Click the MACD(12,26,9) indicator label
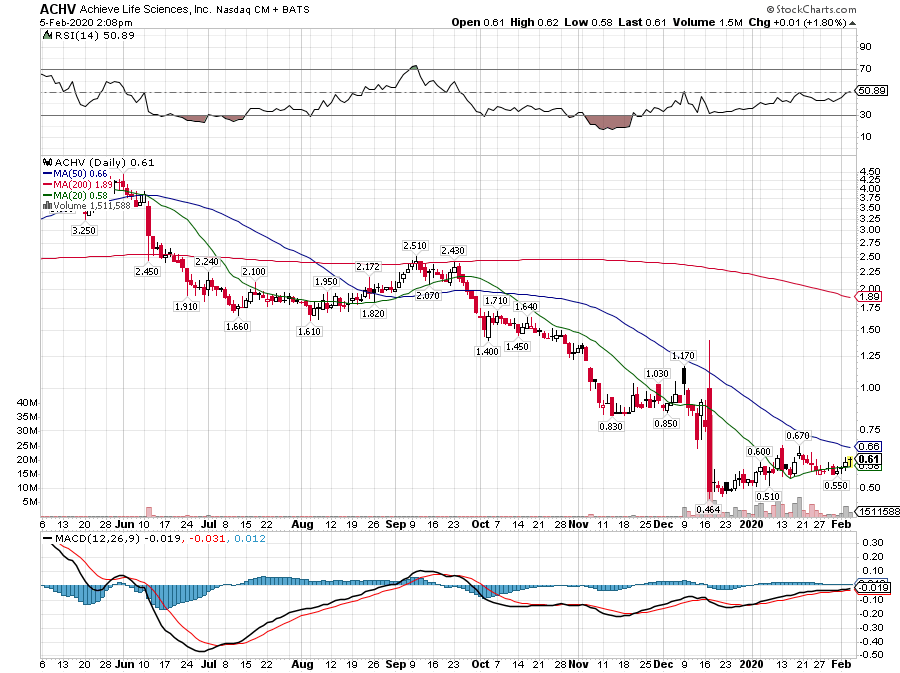The image size is (900, 673). click(x=97, y=539)
